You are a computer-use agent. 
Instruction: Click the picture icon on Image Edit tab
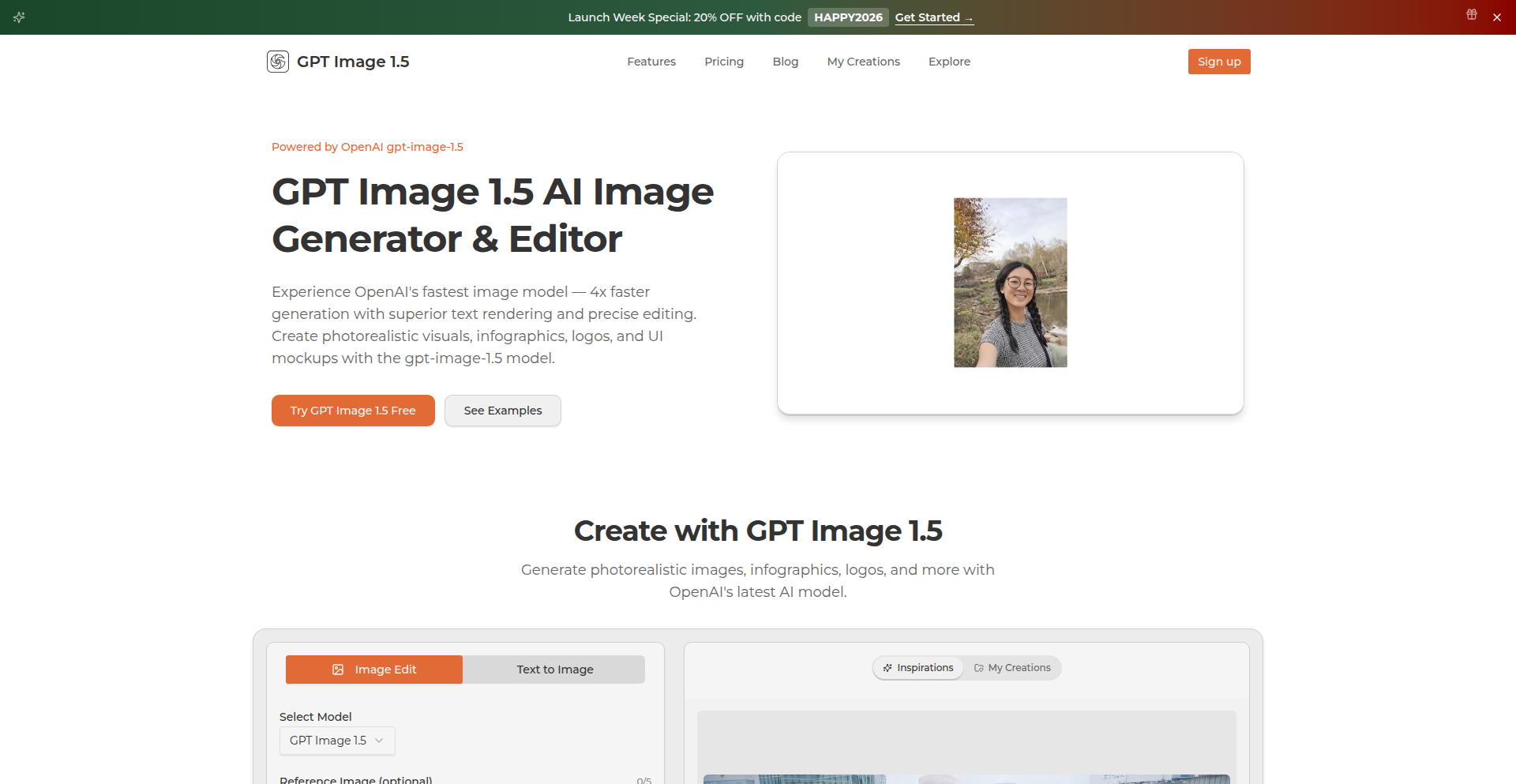point(338,670)
